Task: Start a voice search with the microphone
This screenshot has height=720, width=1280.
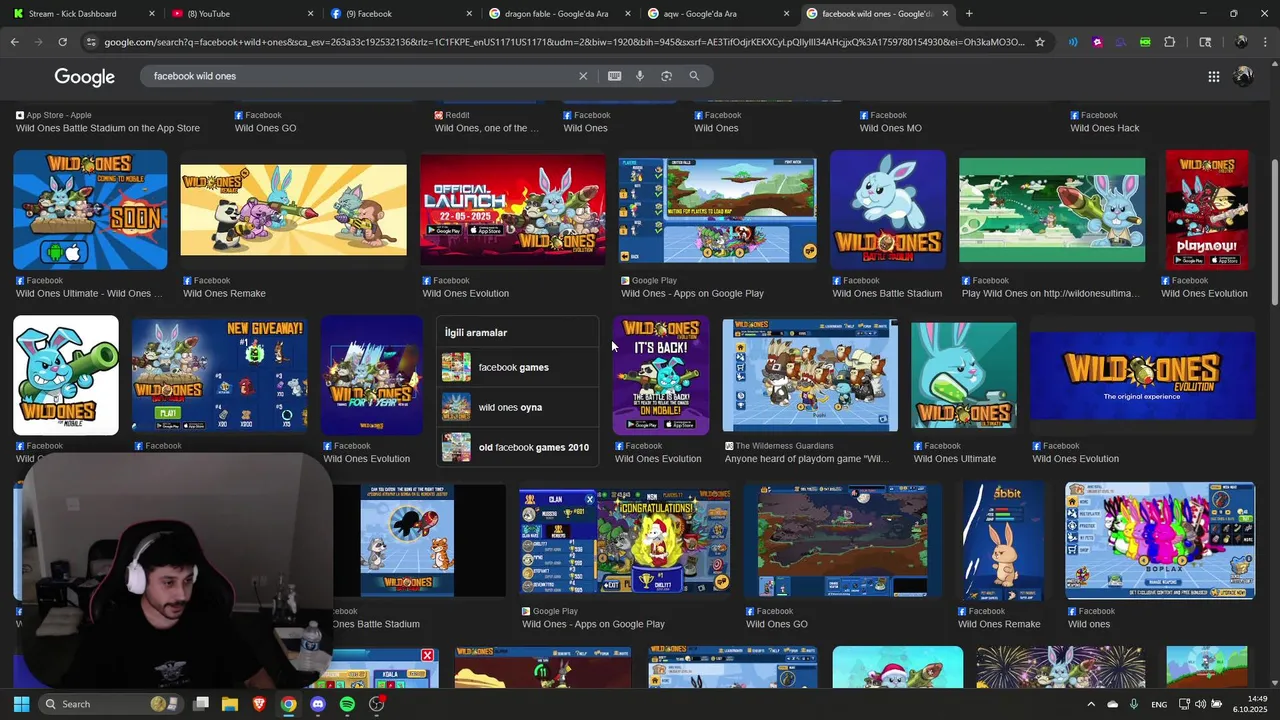Action: pyautogui.click(x=640, y=76)
